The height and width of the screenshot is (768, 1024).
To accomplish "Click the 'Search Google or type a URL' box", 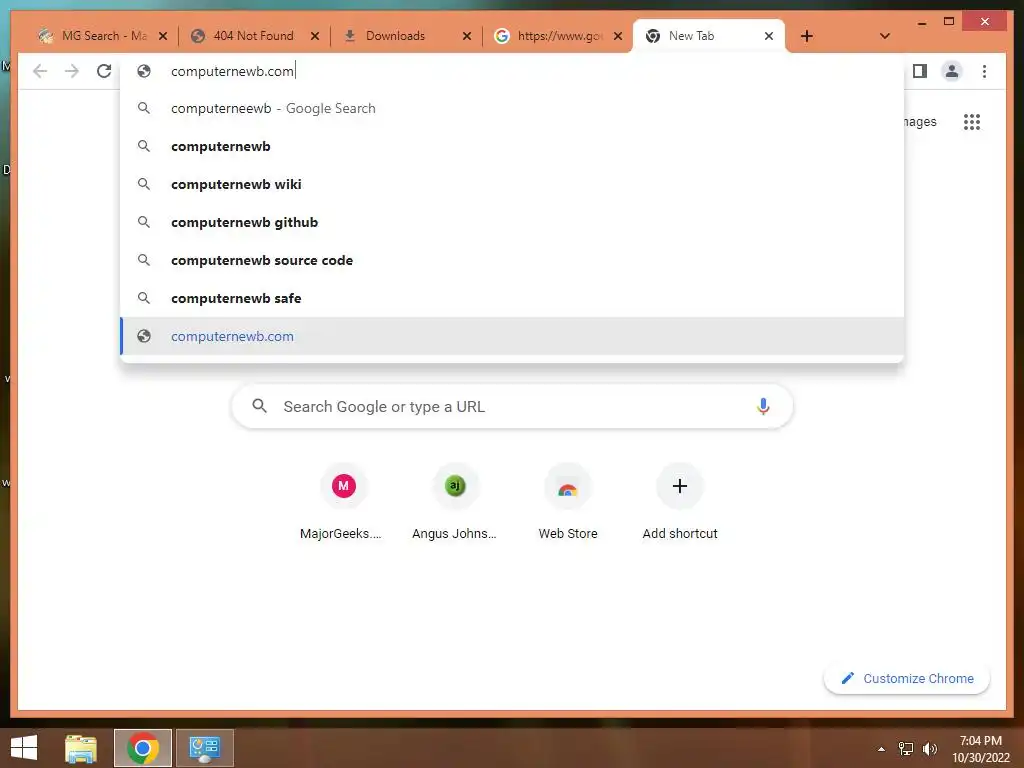I will pos(513,406).
